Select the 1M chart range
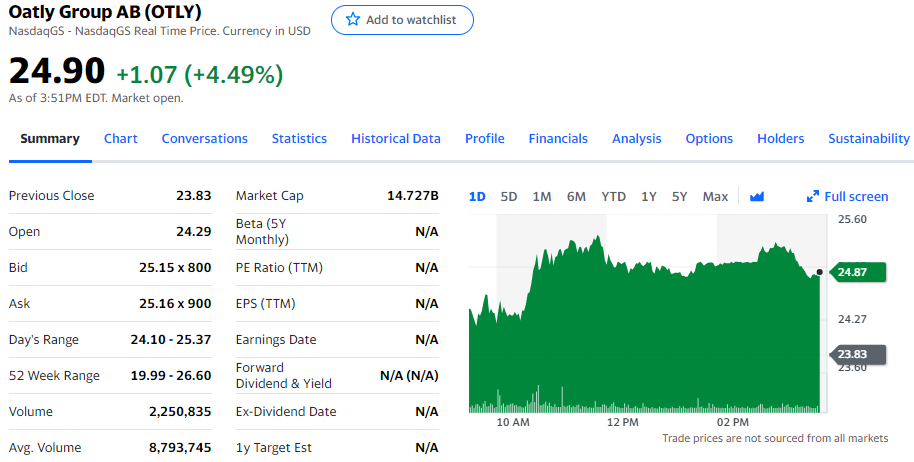The width and height of the screenshot is (914, 462). (x=542, y=196)
